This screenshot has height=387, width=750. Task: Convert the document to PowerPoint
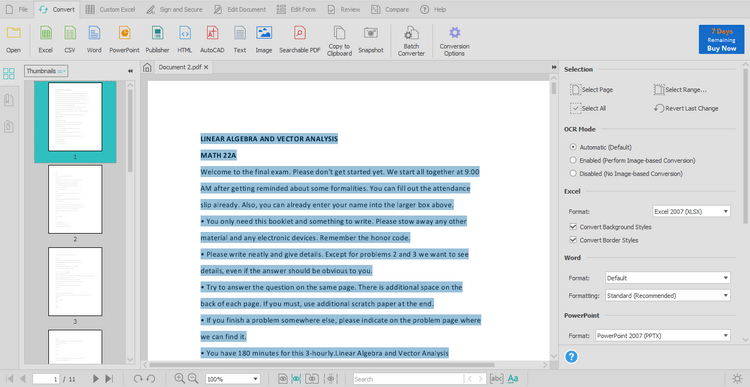click(124, 39)
